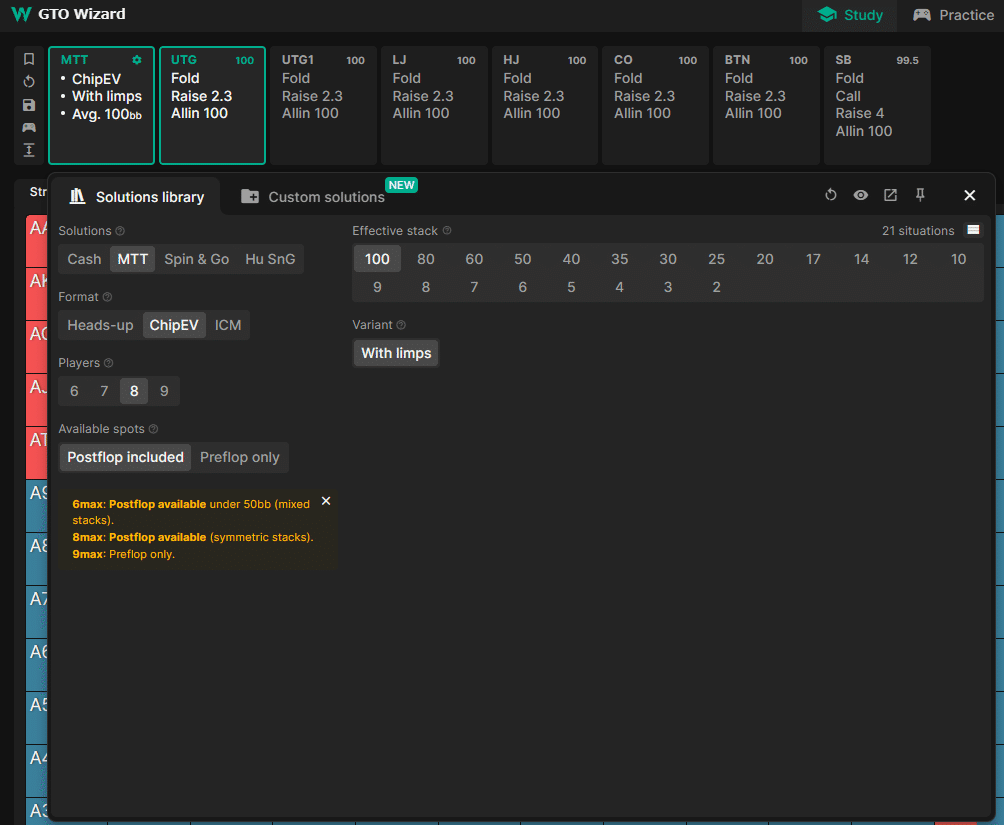The height and width of the screenshot is (825, 1004).
Task: Dismiss the postflop availability notice
Action: 326,501
